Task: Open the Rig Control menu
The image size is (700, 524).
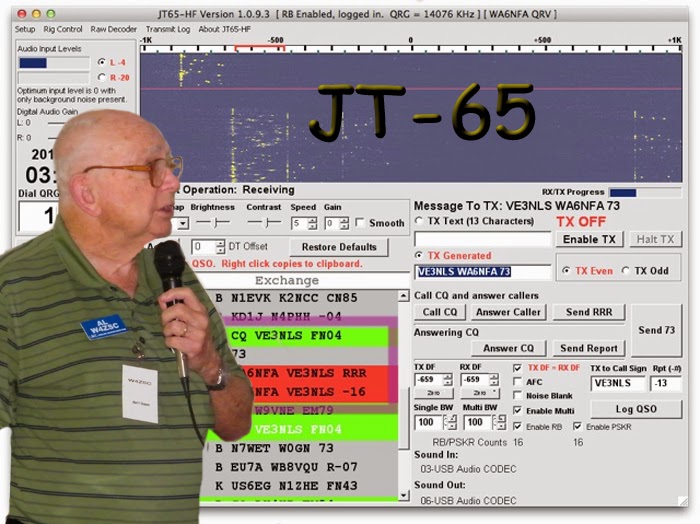Action: click(62, 29)
